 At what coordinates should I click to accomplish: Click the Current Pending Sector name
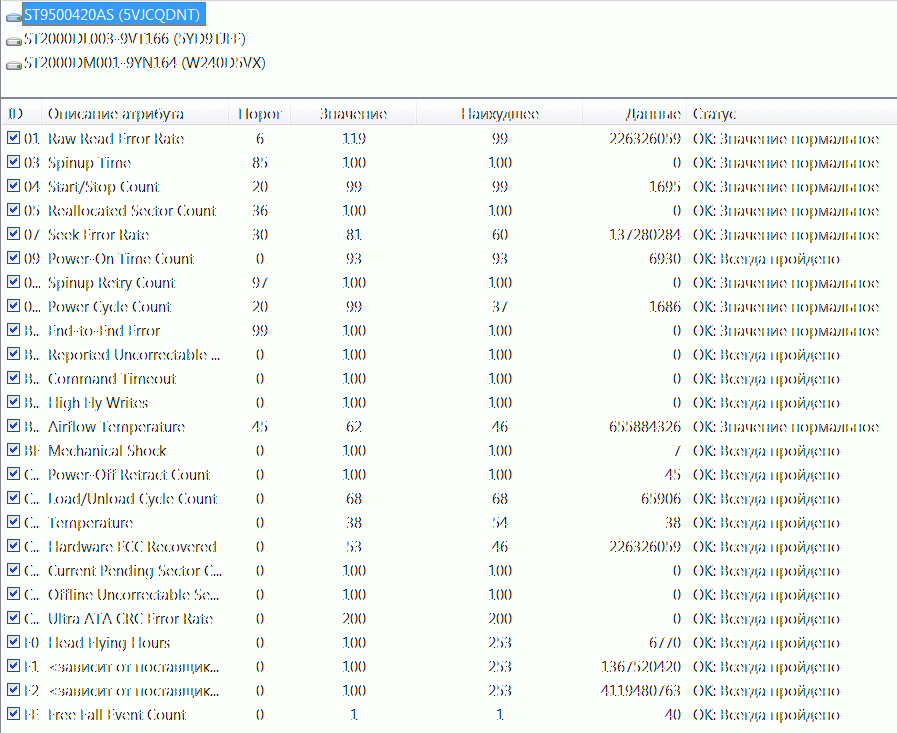[x=135, y=571]
